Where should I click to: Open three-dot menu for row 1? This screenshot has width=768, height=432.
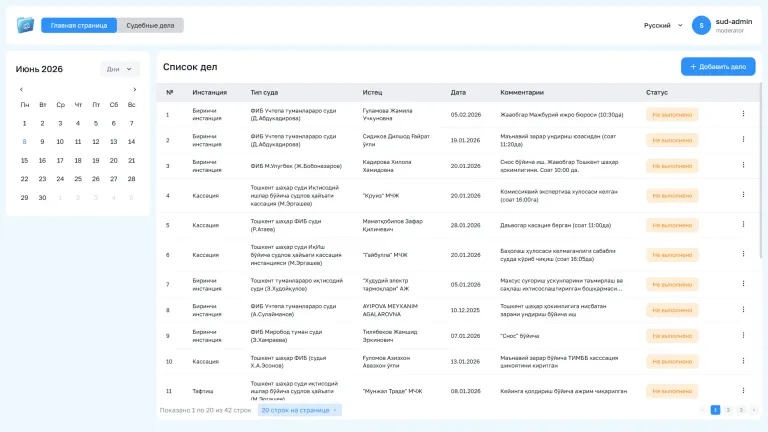coord(743,114)
